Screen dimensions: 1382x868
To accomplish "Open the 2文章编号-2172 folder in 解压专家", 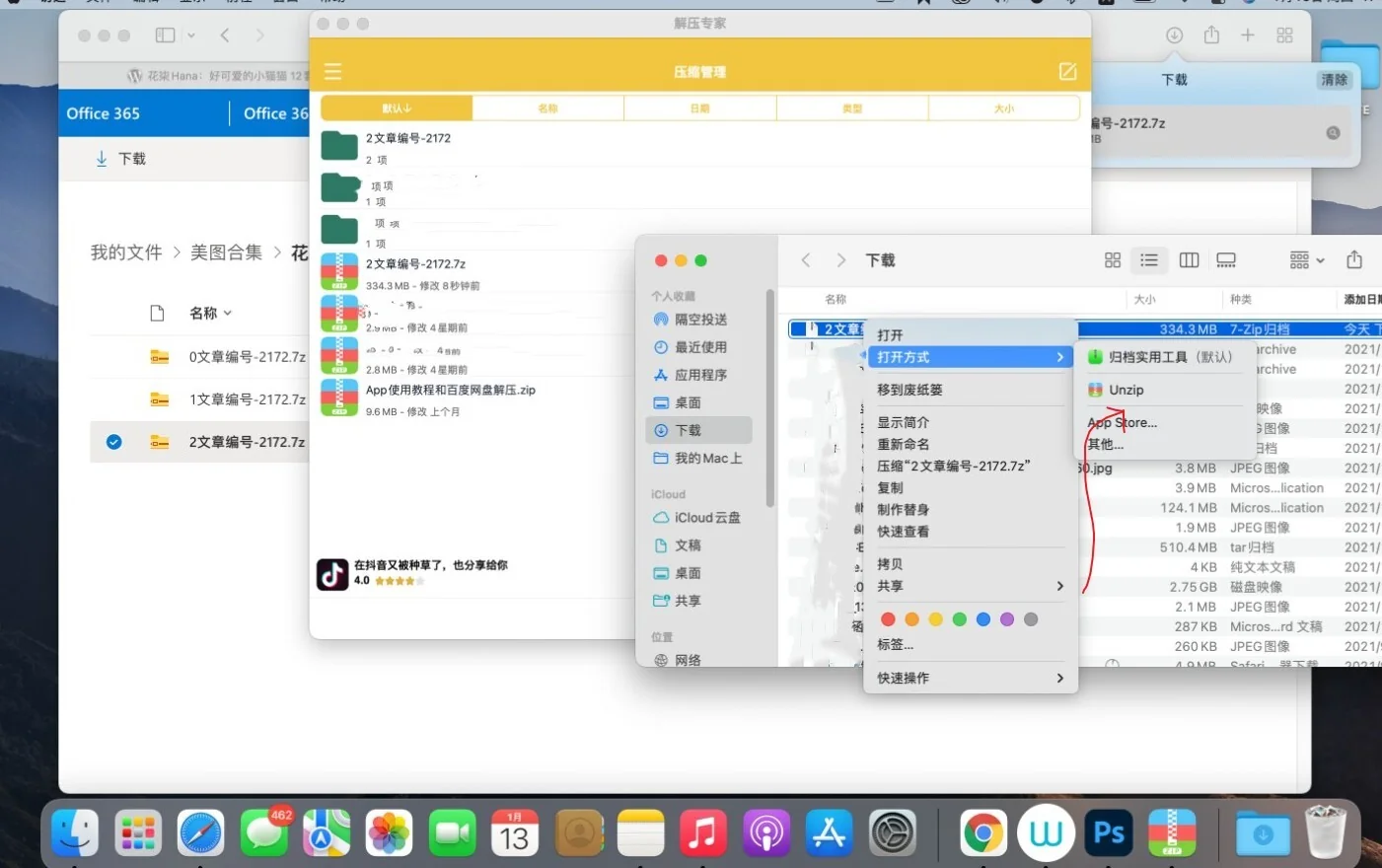I will pyautogui.click(x=700, y=148).
